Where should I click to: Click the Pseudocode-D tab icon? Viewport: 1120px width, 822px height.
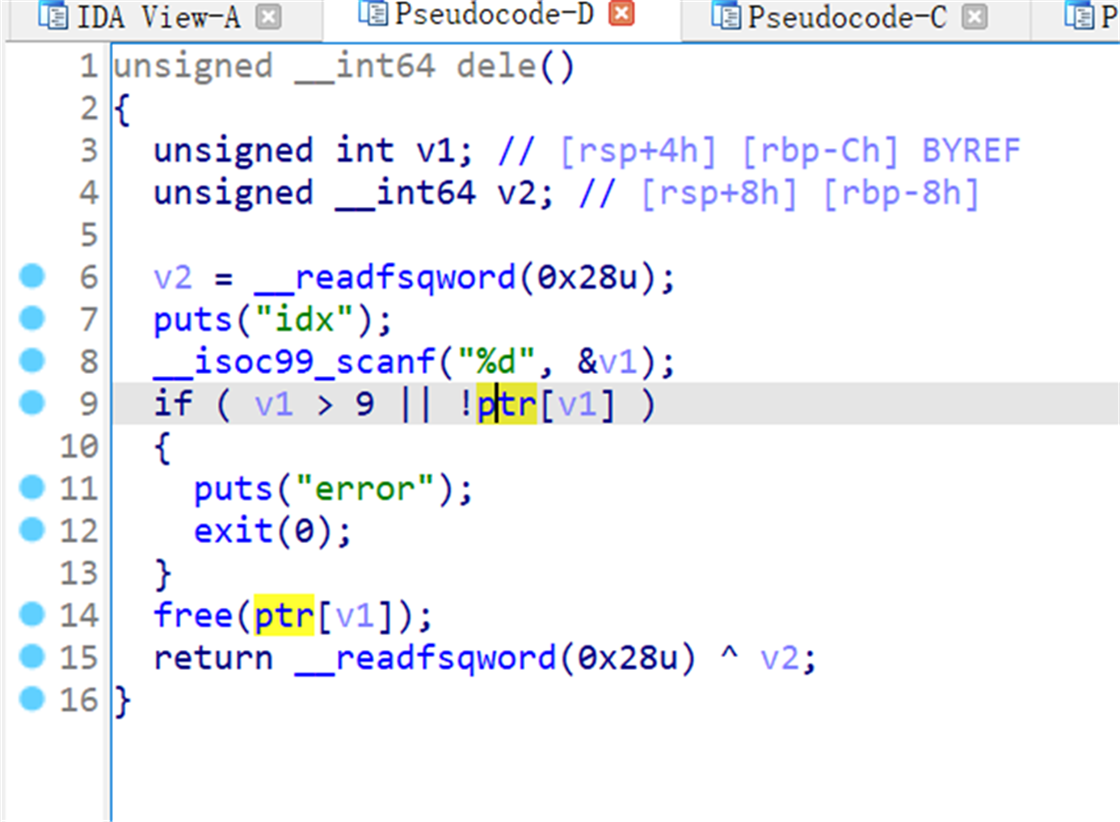coord(373,14)
